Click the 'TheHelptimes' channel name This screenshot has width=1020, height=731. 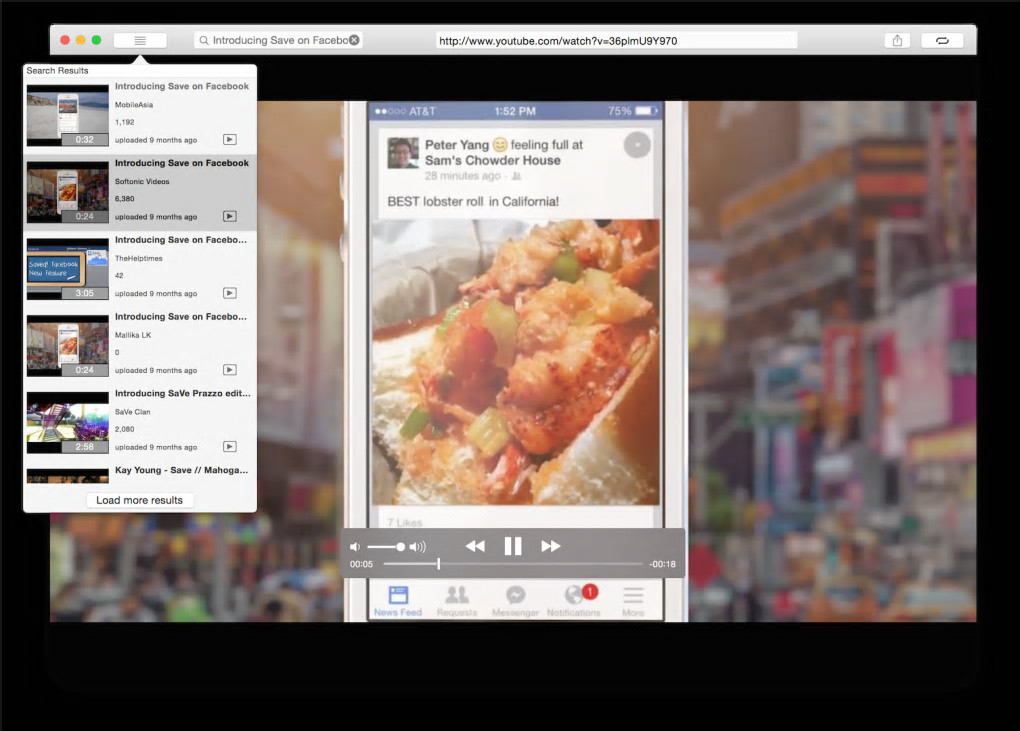(x=139, y=258)
